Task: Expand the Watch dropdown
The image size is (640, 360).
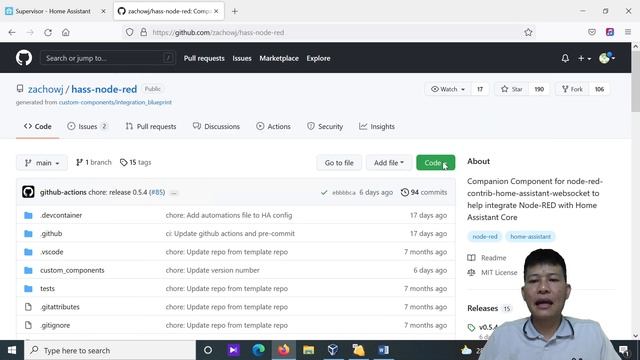Action: pos(448,89)
